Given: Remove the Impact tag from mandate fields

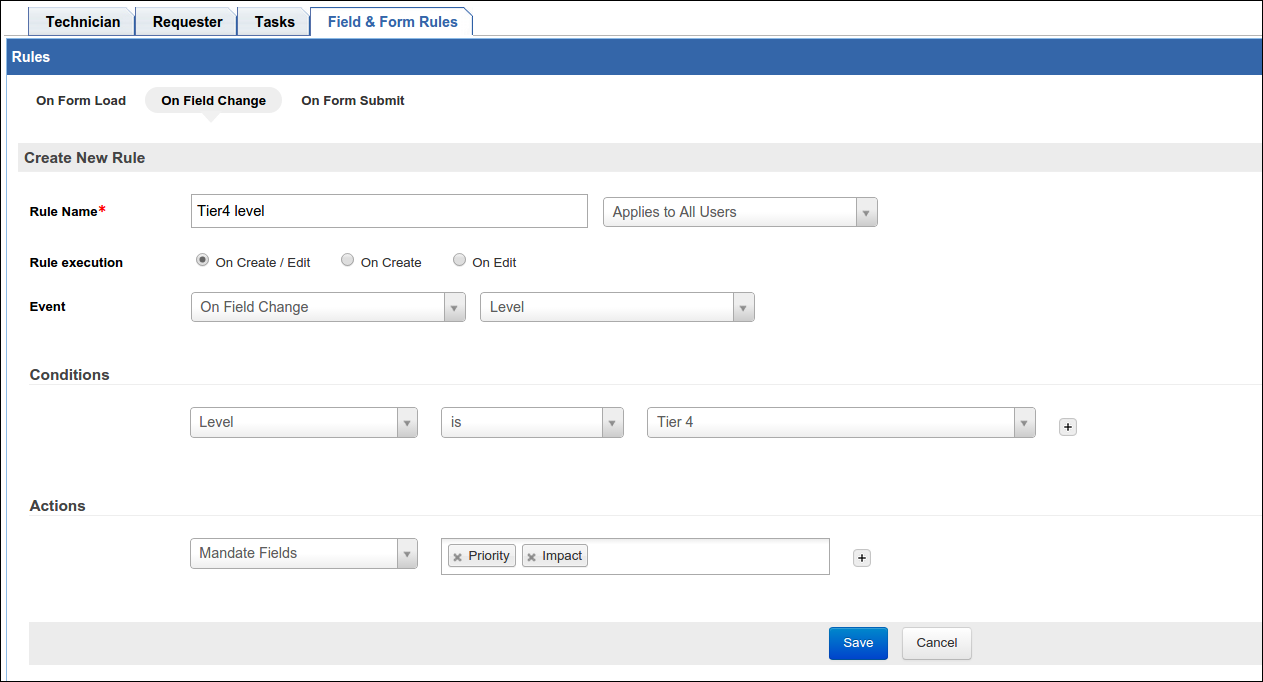Looking at the screenshot, I should 531,557.
